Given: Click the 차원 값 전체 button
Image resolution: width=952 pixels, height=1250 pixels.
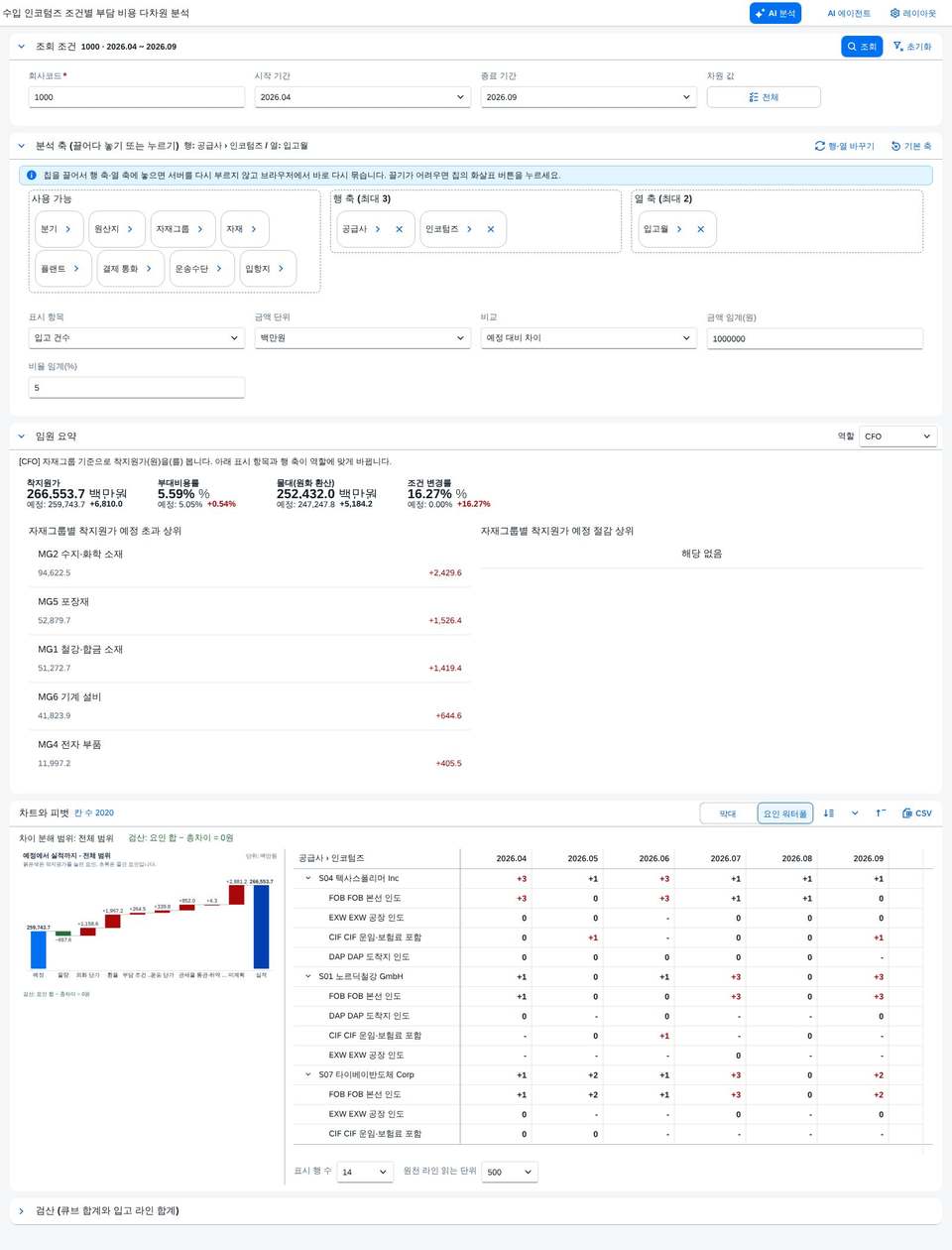Looking at the screenshot, I should [764, 97].
